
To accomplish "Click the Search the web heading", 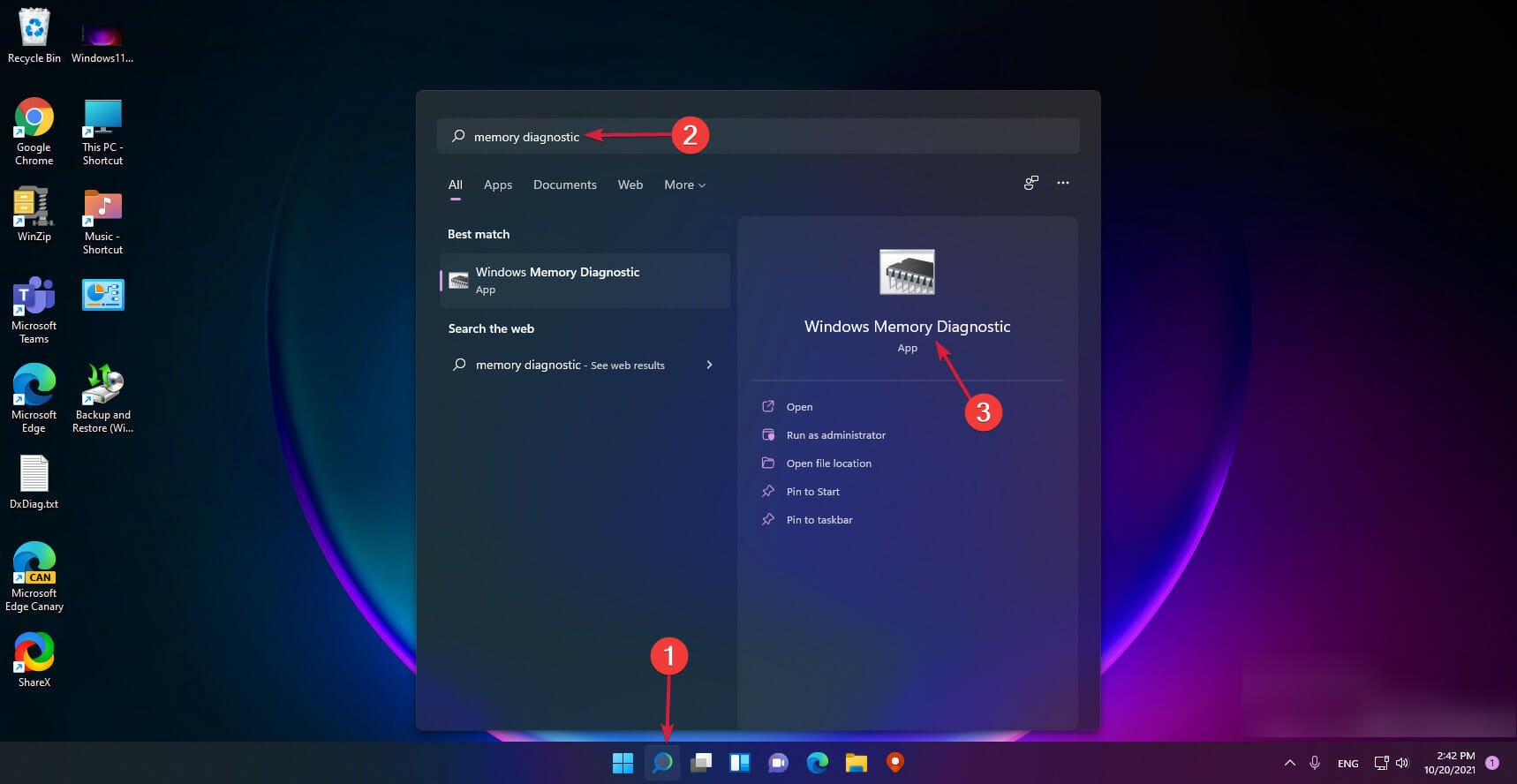I will [x=491, y=328].
